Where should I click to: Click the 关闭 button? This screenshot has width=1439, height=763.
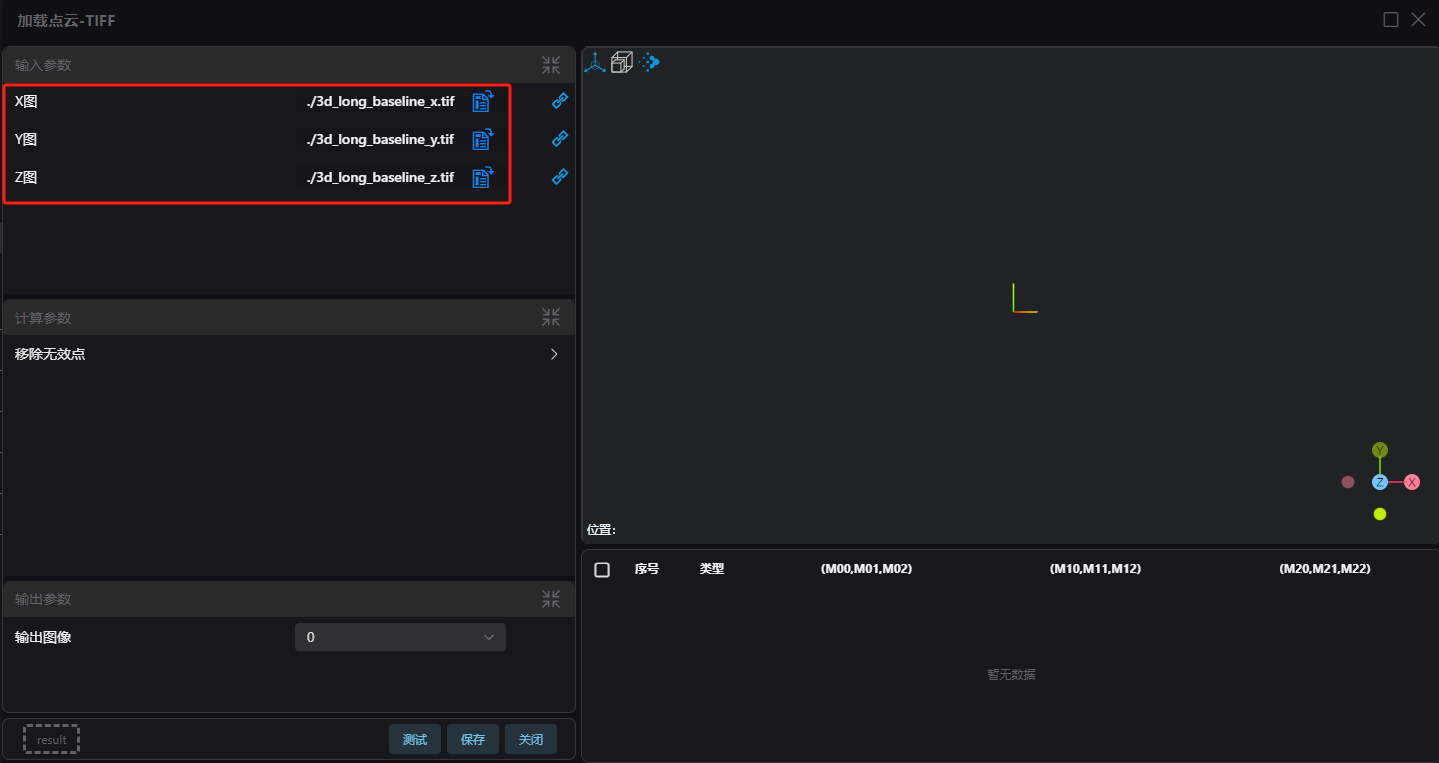click(531, 740)
